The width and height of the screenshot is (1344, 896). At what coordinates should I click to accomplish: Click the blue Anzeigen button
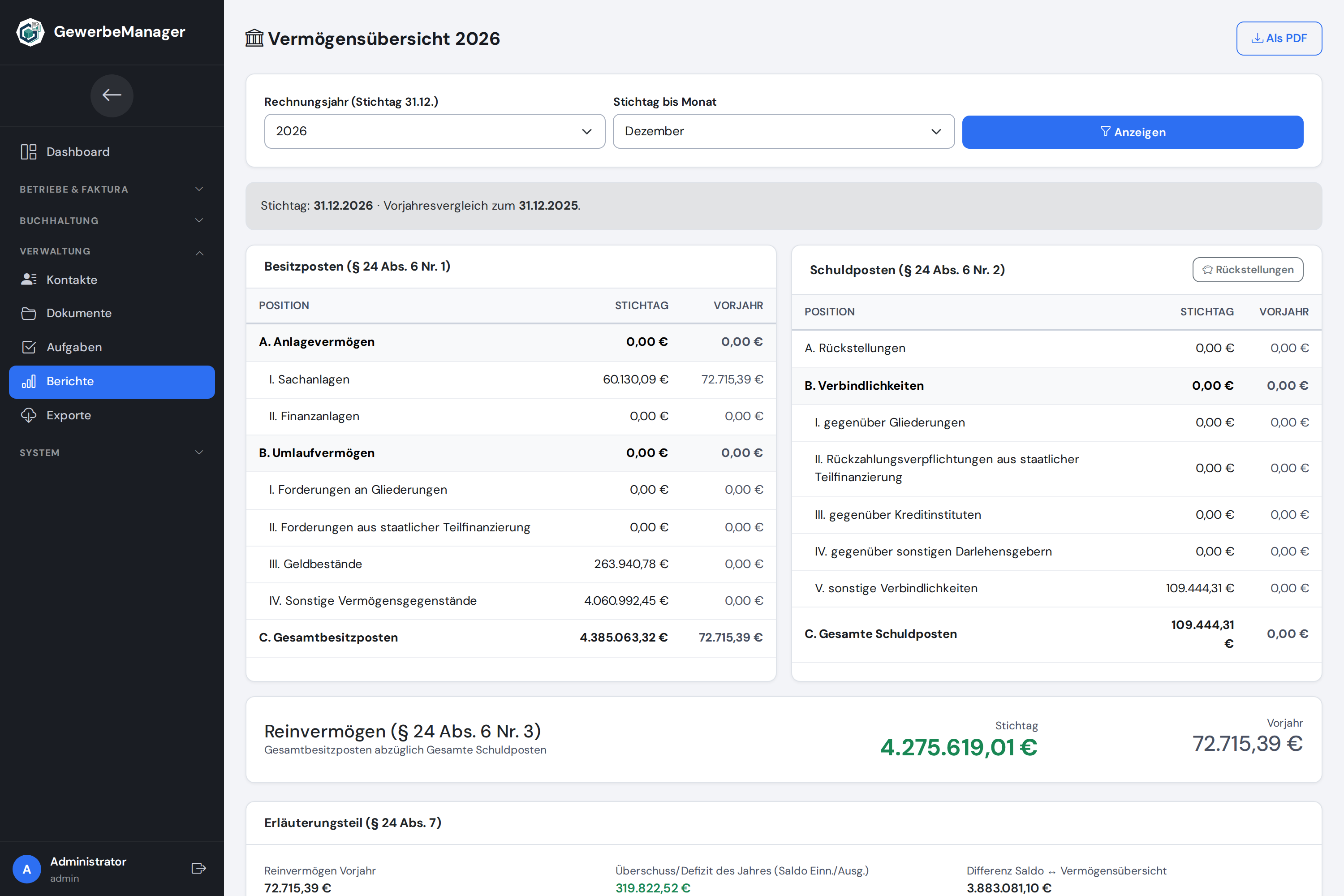[x=1133, y=132]
